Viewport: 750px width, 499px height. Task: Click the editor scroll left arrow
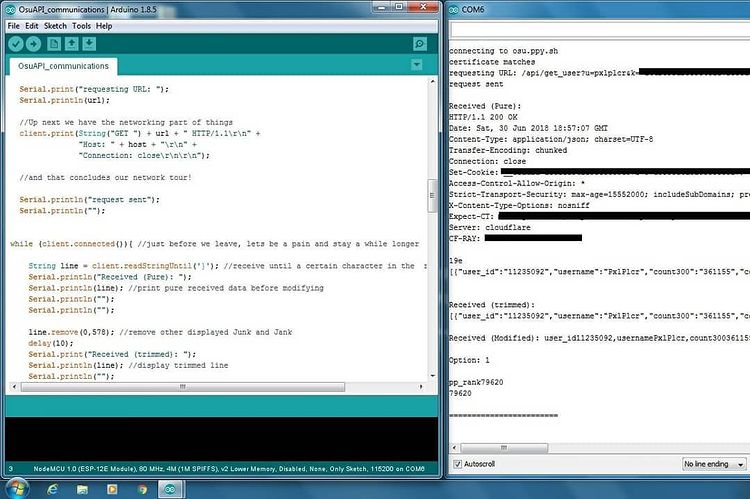[x=14, y=387]
